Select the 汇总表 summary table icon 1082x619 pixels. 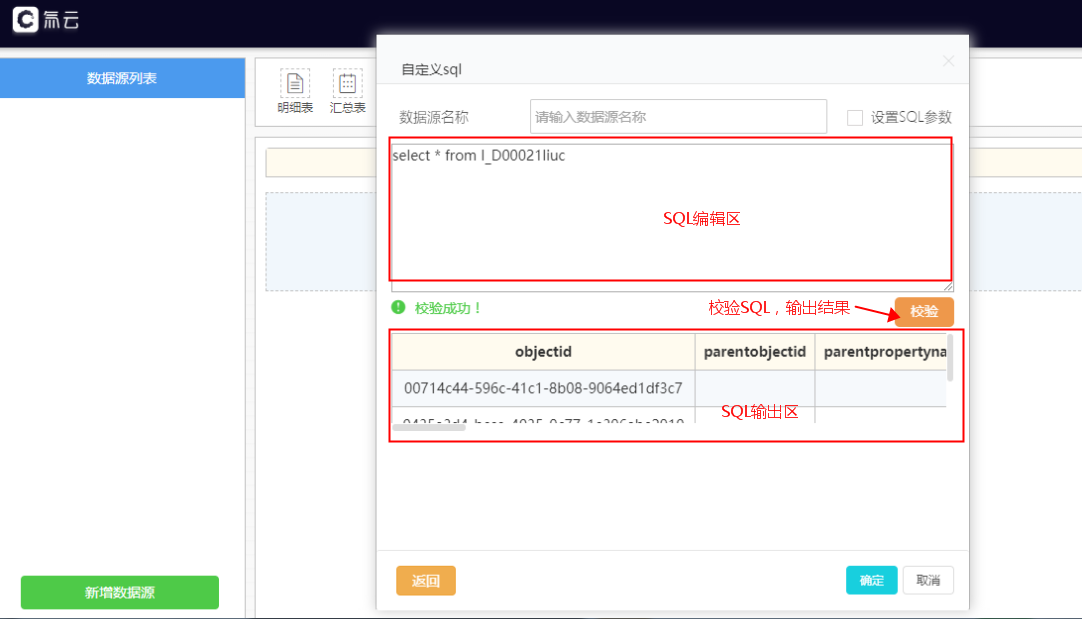(x=347, y=84)
